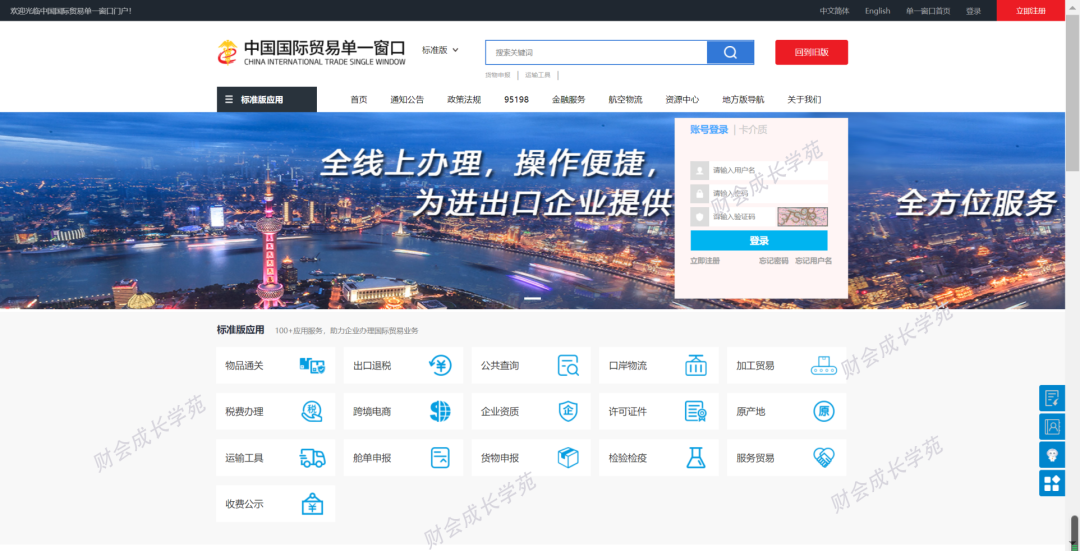This screenshot has height=551, width=1080.
Task: Expand the 标准版 version dropdown
Action: click(440, 50)
